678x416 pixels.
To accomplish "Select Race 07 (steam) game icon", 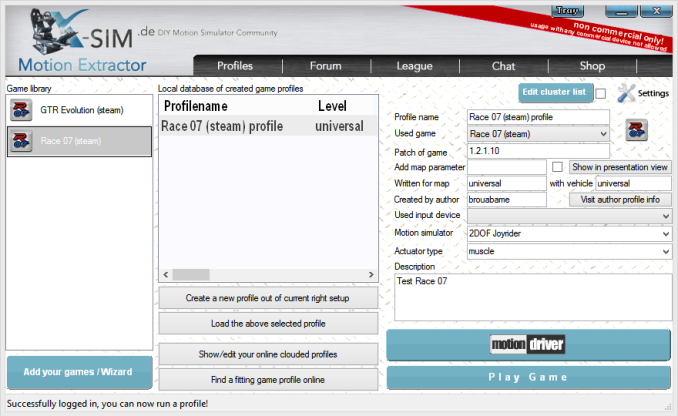I will pyautogui.click(x=21, y=141).
